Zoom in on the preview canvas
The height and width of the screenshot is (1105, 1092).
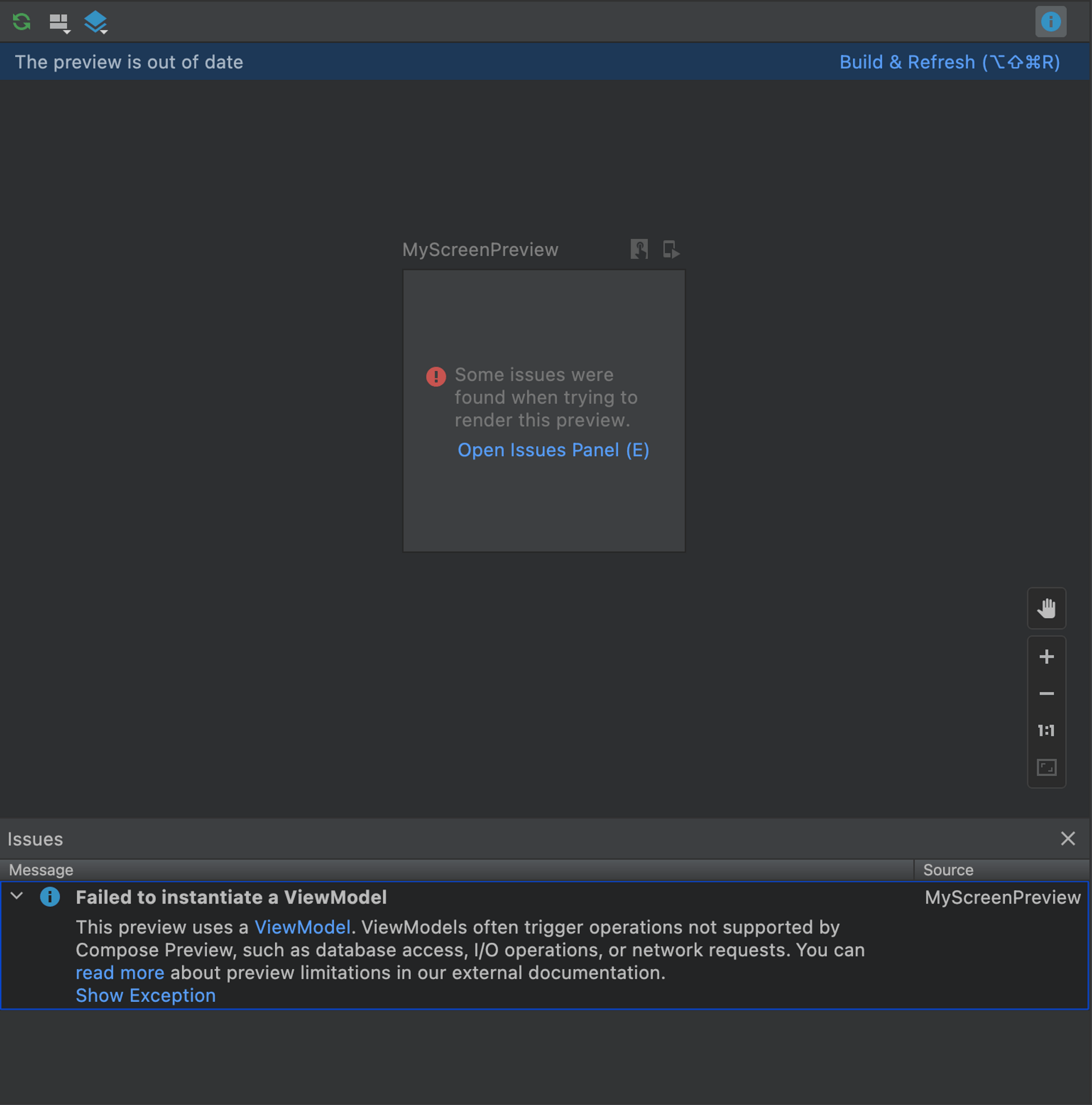tap(1047, 656)
